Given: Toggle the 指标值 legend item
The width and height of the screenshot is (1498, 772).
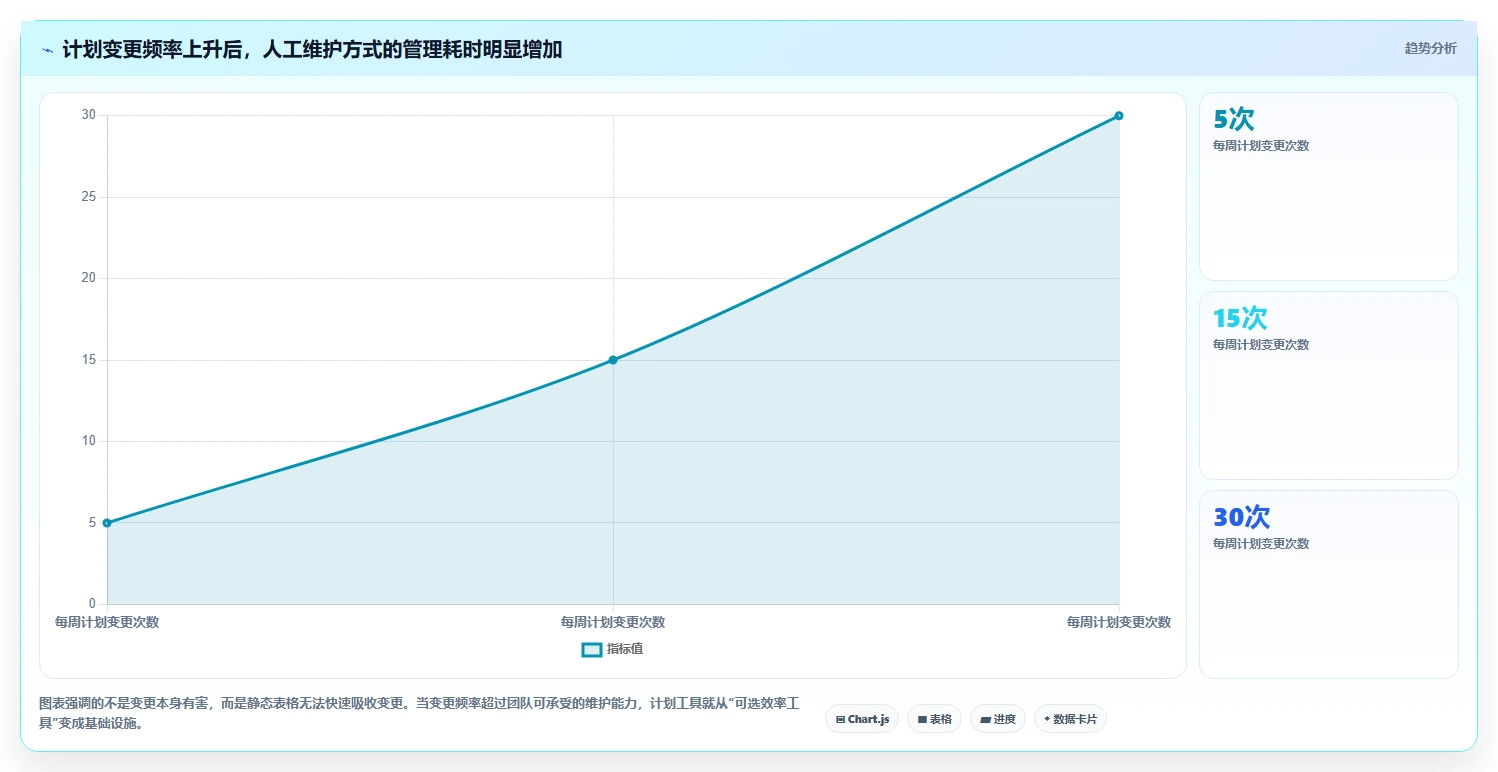Looking at the screenshot, I should tap(612, 649).
